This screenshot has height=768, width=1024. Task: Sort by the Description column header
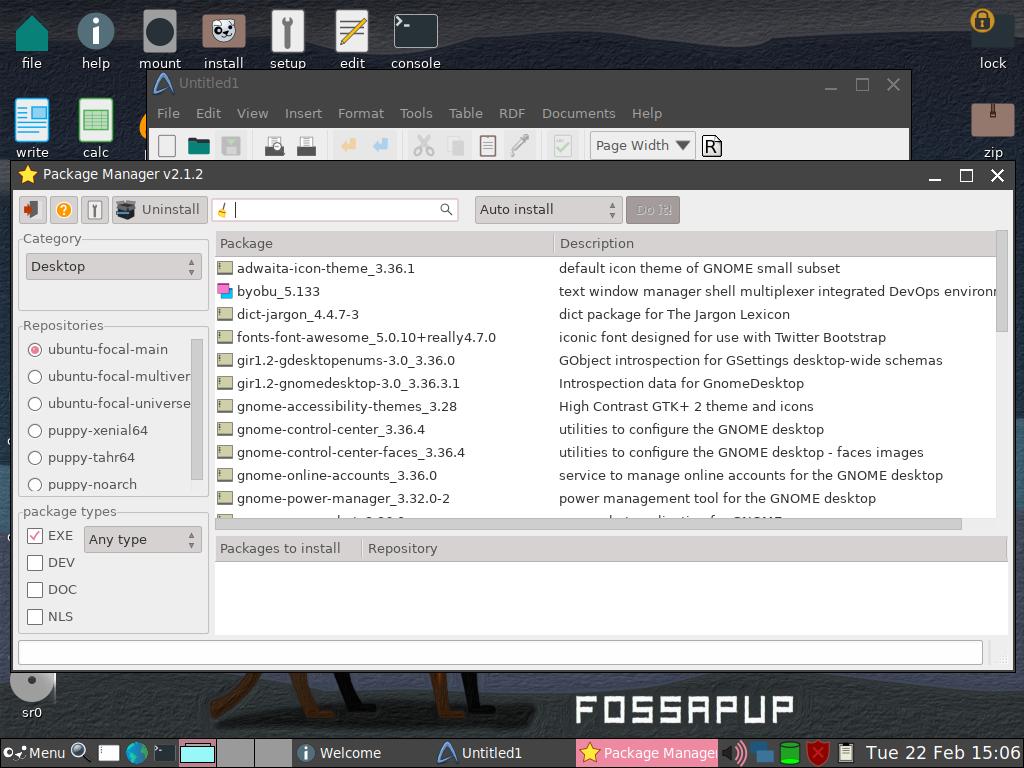(775, 244)
